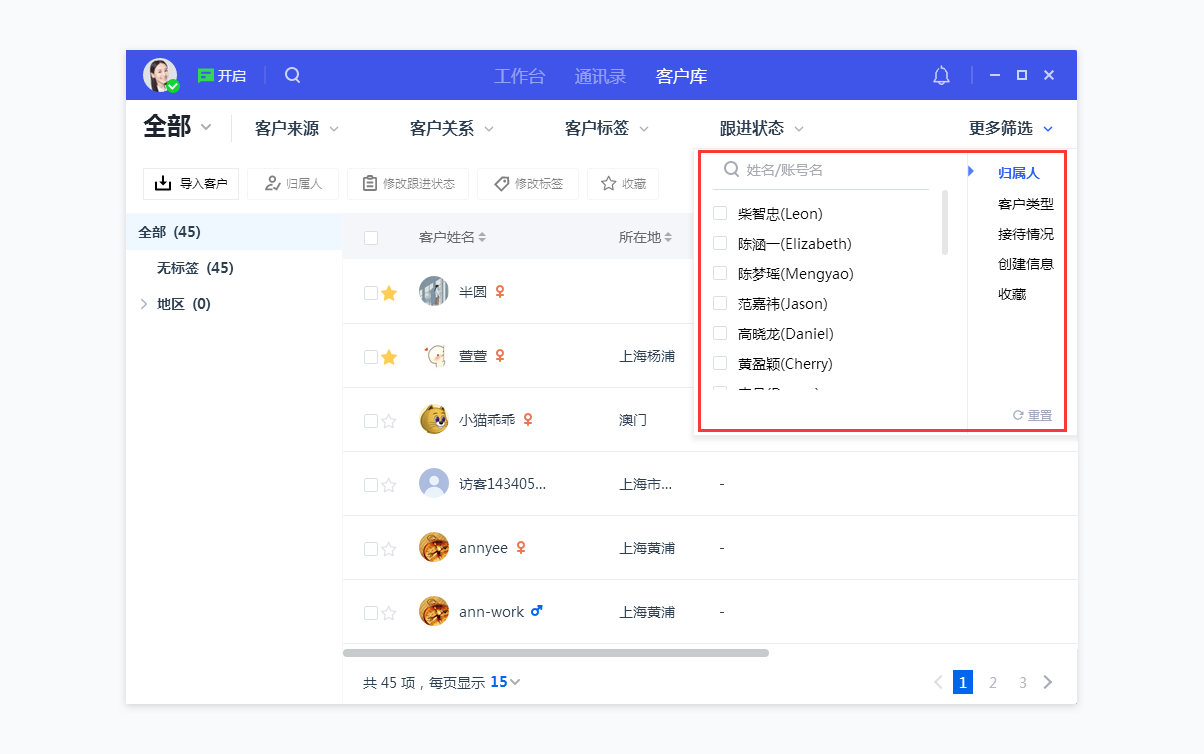Select the 接待情况 filter category

pos(1026,234)
